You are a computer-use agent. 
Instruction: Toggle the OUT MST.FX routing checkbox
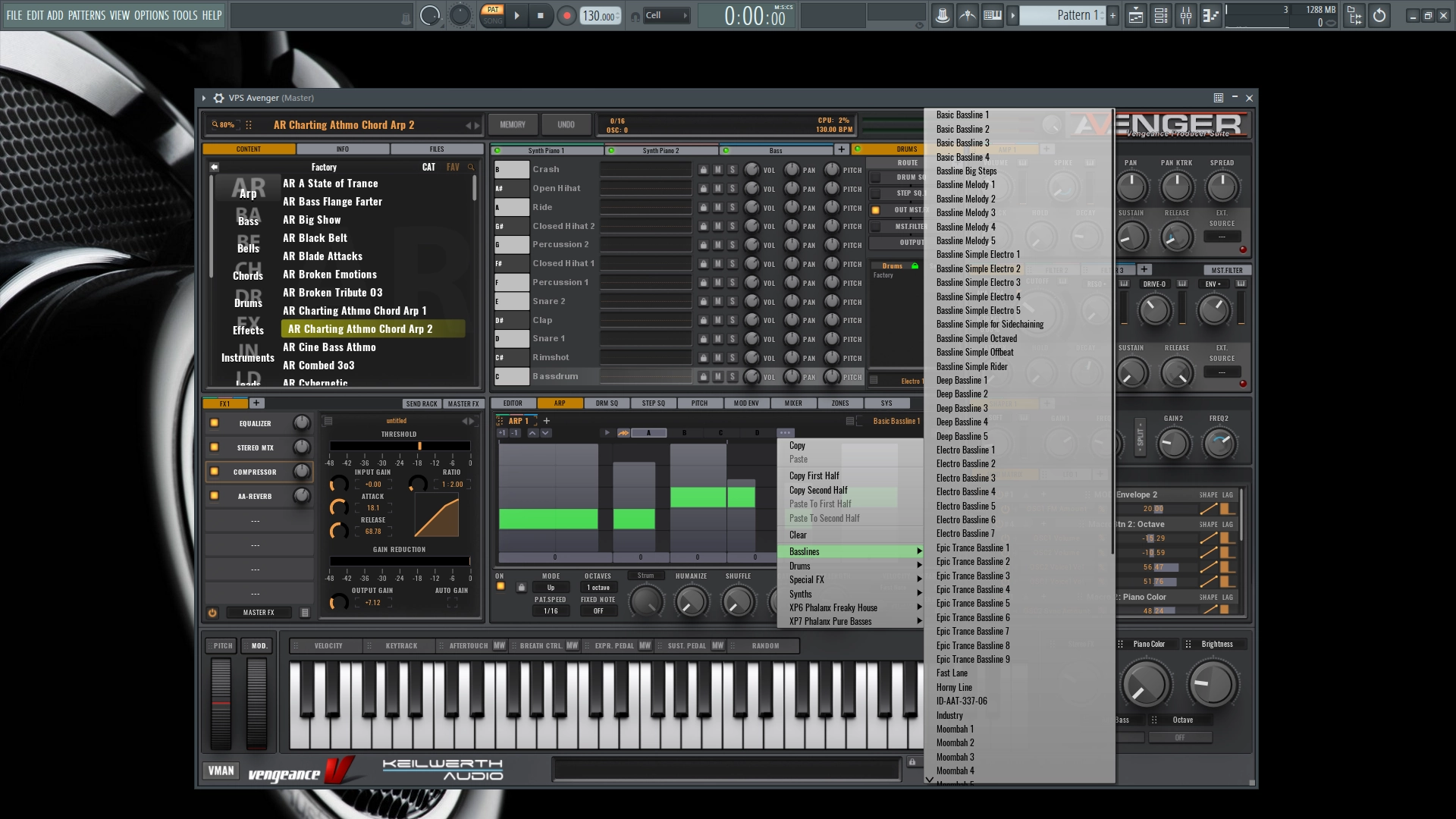[875, 210]
